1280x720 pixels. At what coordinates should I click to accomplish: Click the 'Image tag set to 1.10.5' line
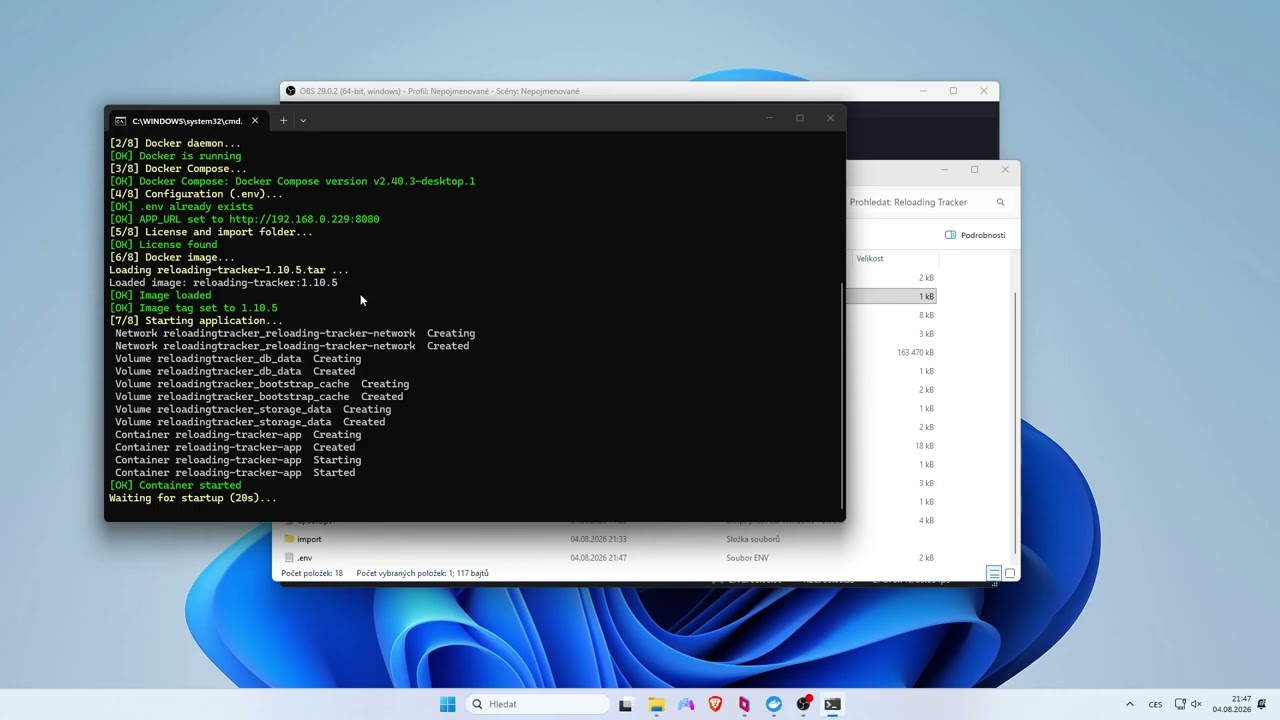point(193,308)
